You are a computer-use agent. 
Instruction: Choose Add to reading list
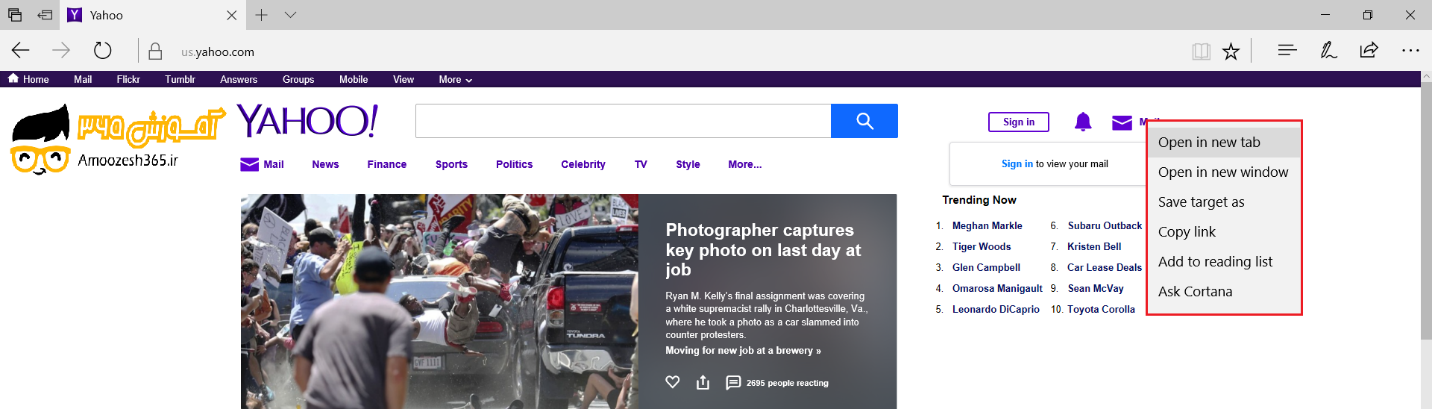click(1224, 262)
